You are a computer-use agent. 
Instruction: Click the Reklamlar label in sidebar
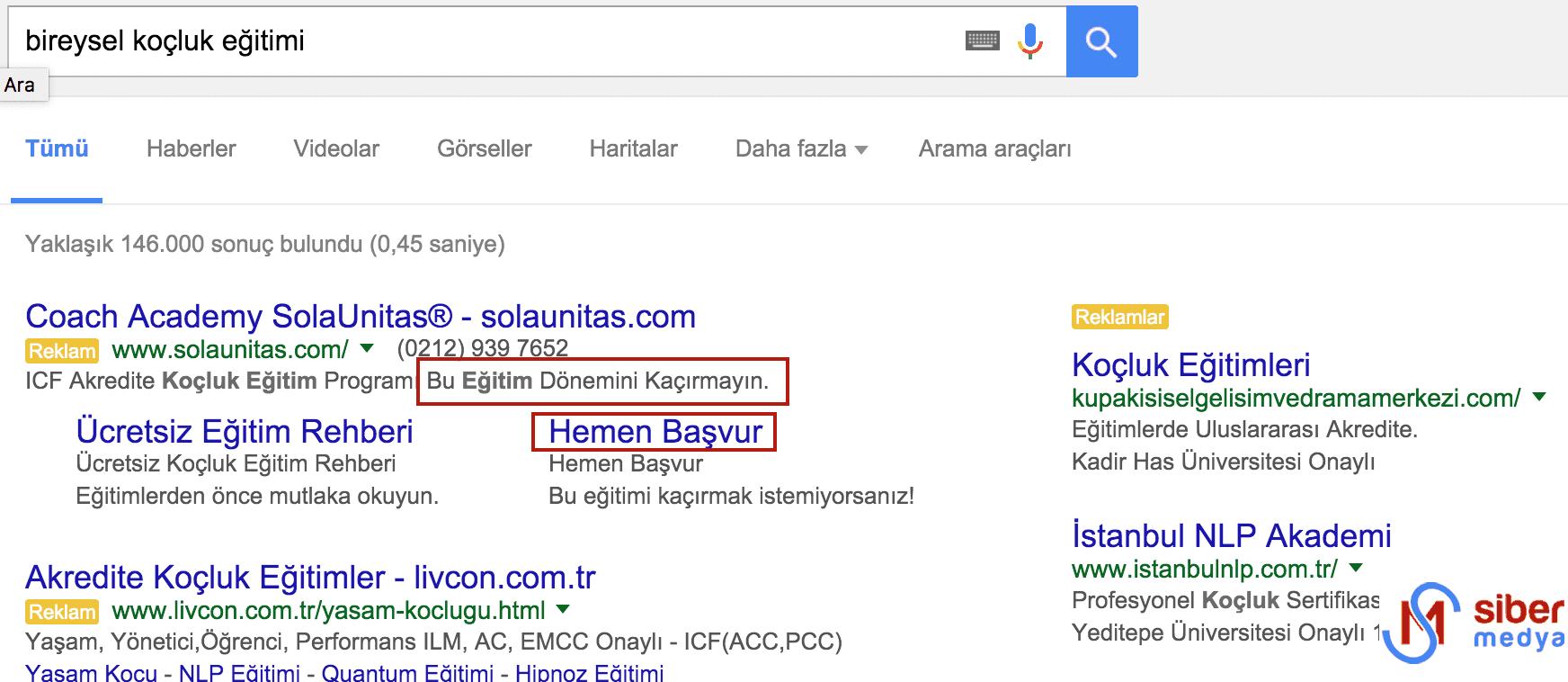(x=1120, y=317)
